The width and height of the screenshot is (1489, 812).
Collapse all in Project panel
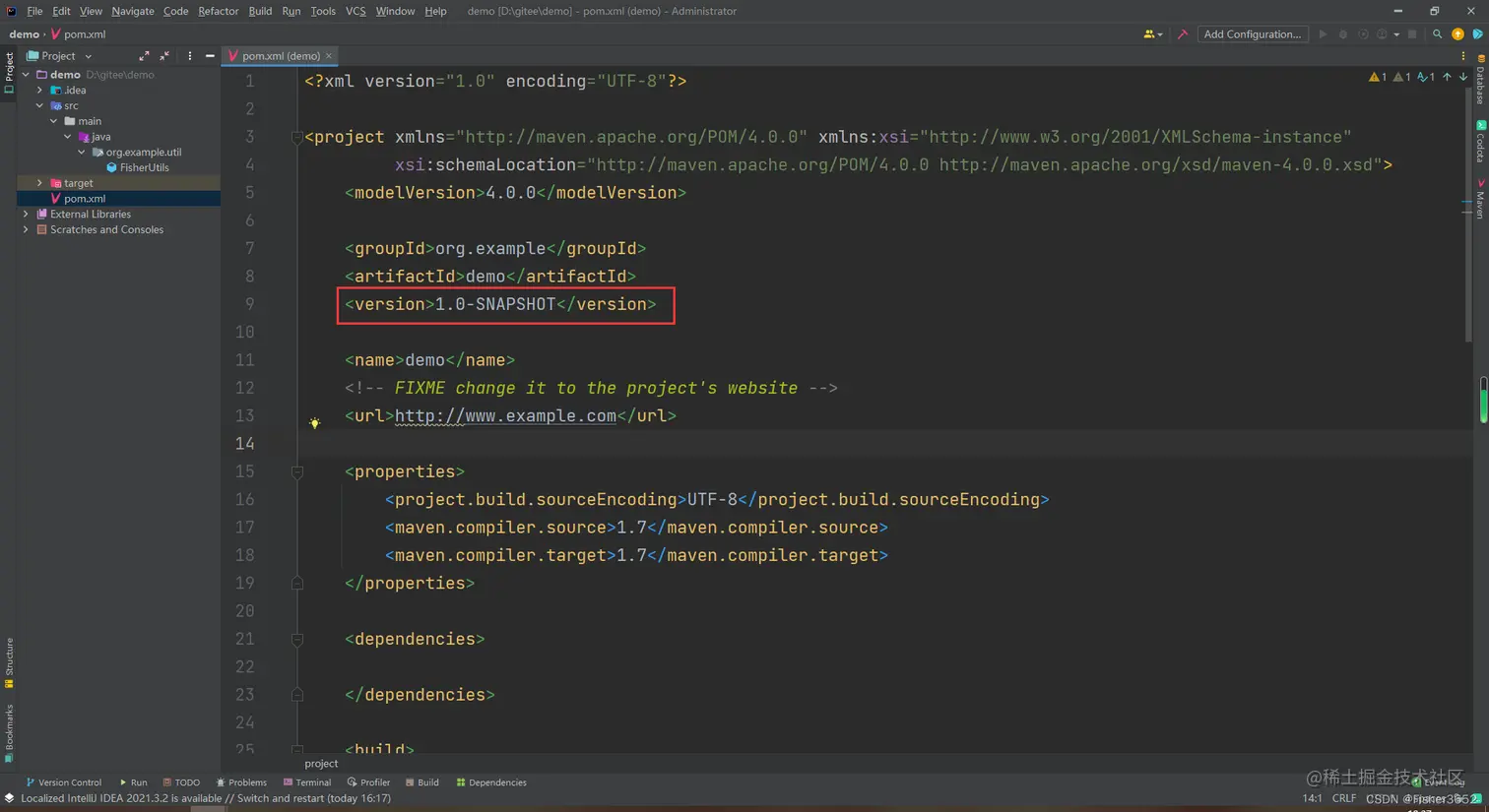[x=164, y=56]
